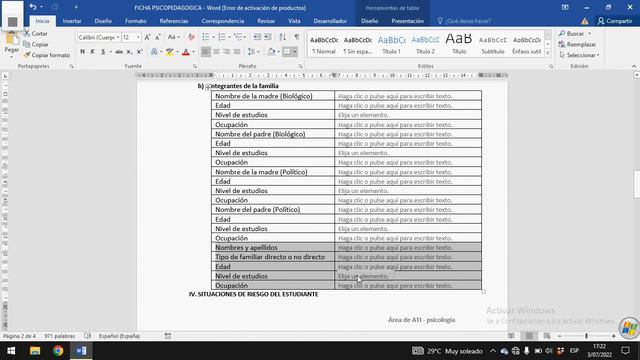Screen dimensions: 640x360
Task: Apply red font color
Action: pos(186,52)
